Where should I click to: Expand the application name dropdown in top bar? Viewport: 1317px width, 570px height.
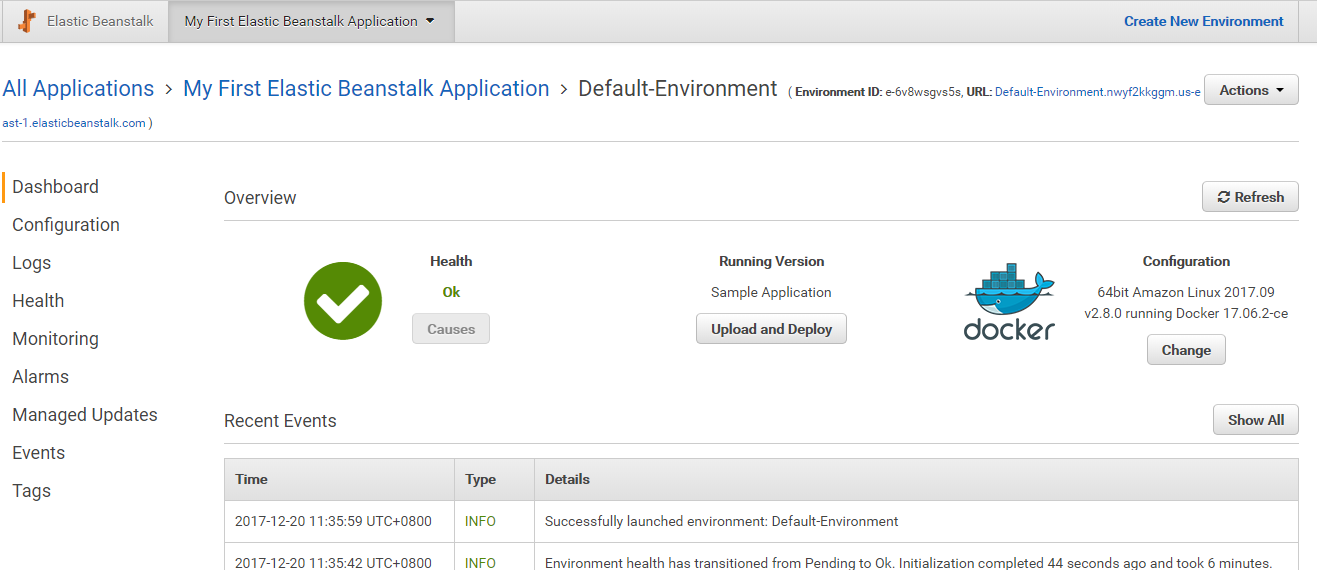430,21
